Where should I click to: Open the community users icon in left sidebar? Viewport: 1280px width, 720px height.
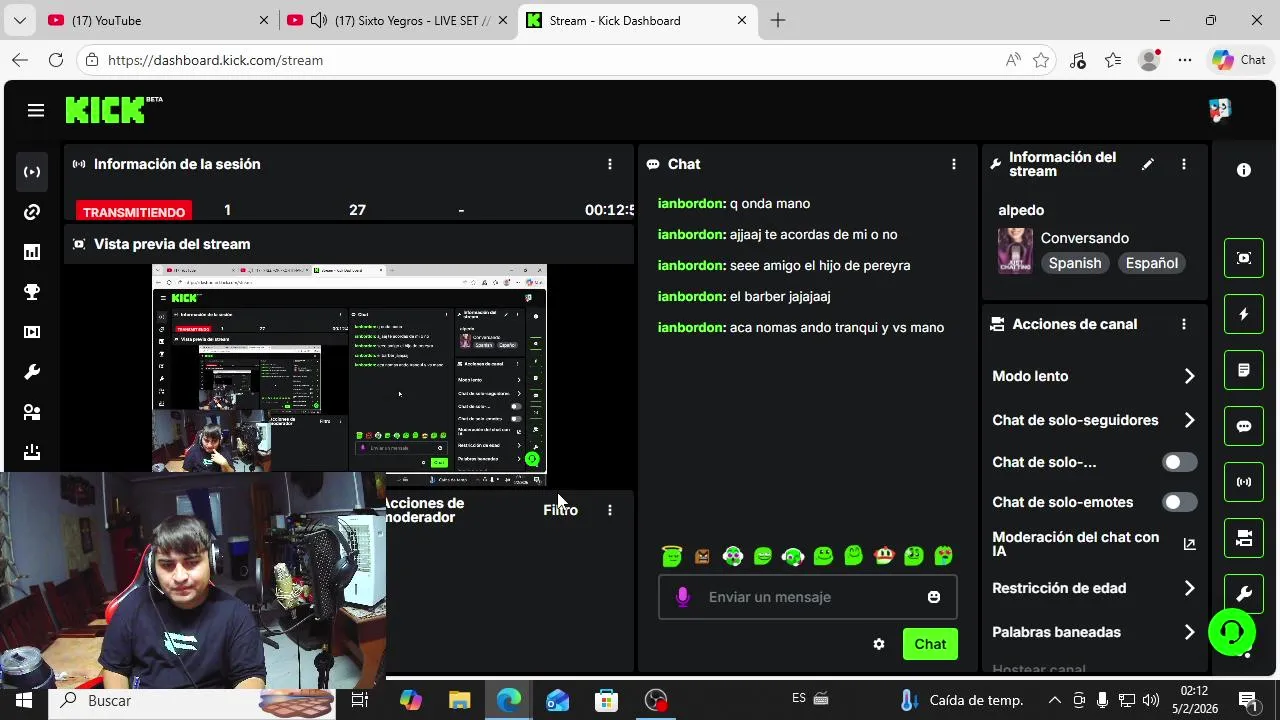[x=32, y=412]
